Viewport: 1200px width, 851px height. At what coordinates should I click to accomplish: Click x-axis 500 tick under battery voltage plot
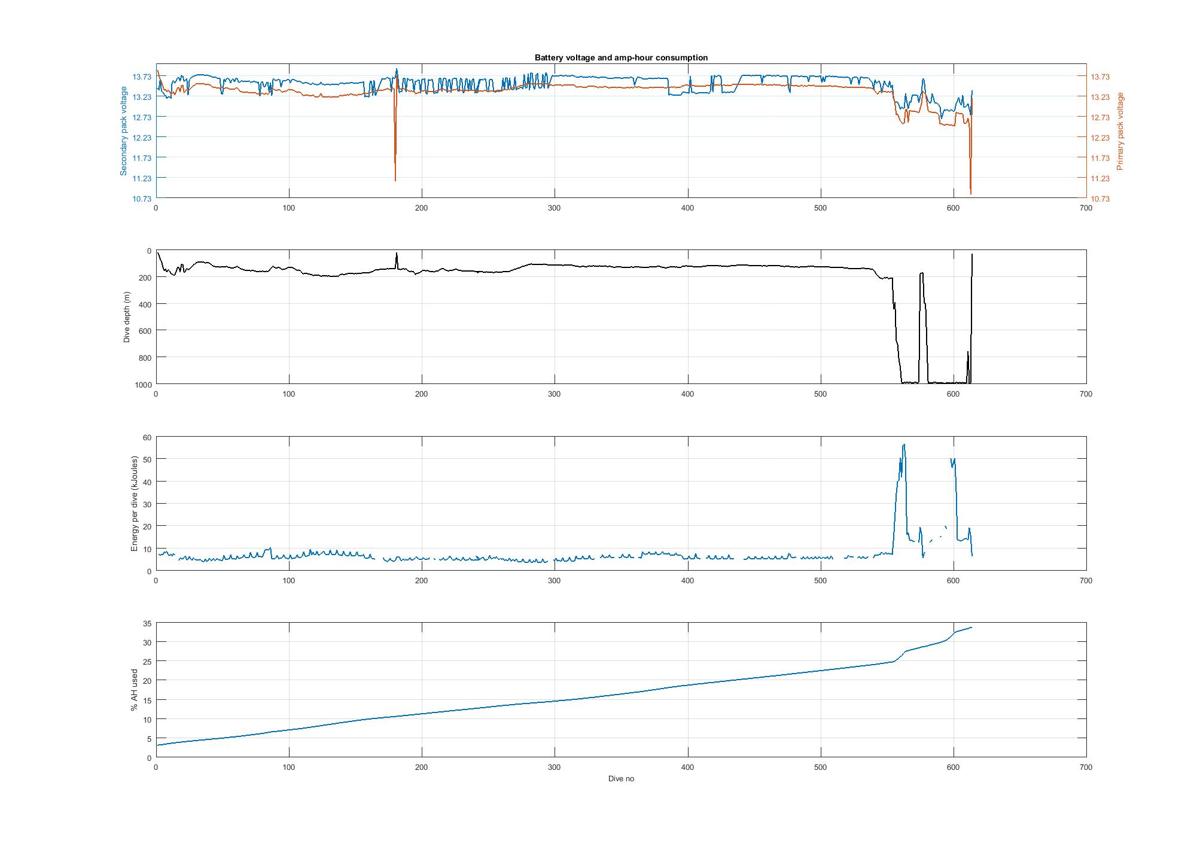click(820, 208)
